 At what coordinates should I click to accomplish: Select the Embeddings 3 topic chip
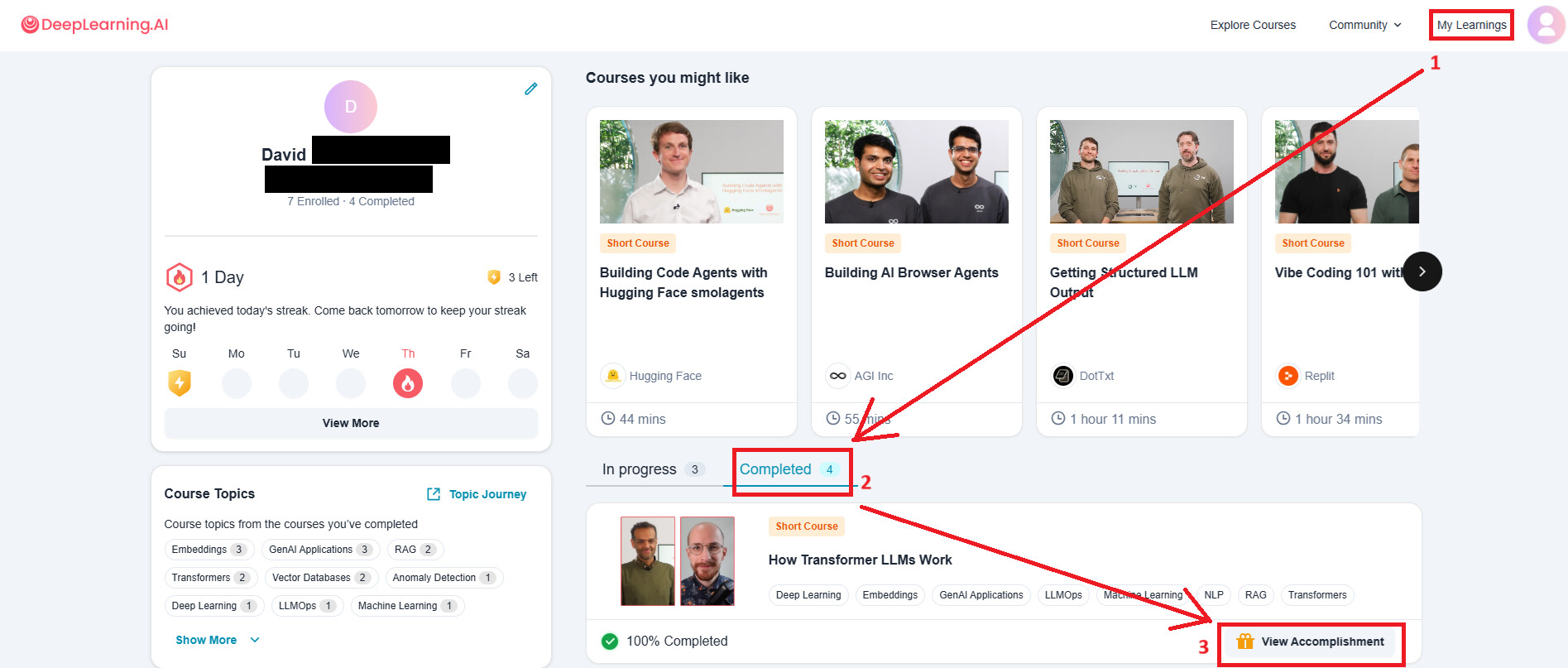pos(209,550)
